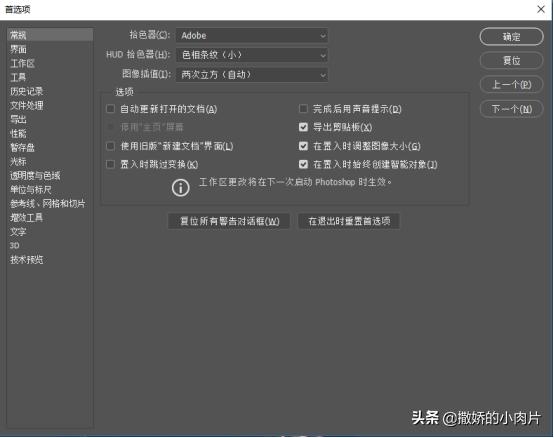Open the 暂存盘 preferences category

coord(23,147)
